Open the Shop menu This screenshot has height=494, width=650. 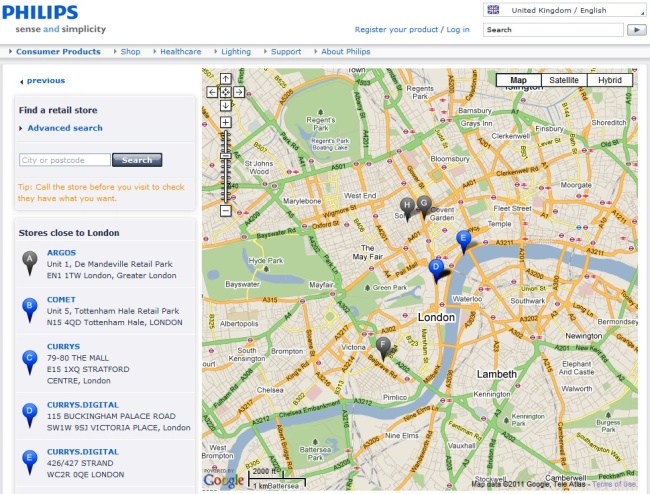coord(130,51)
